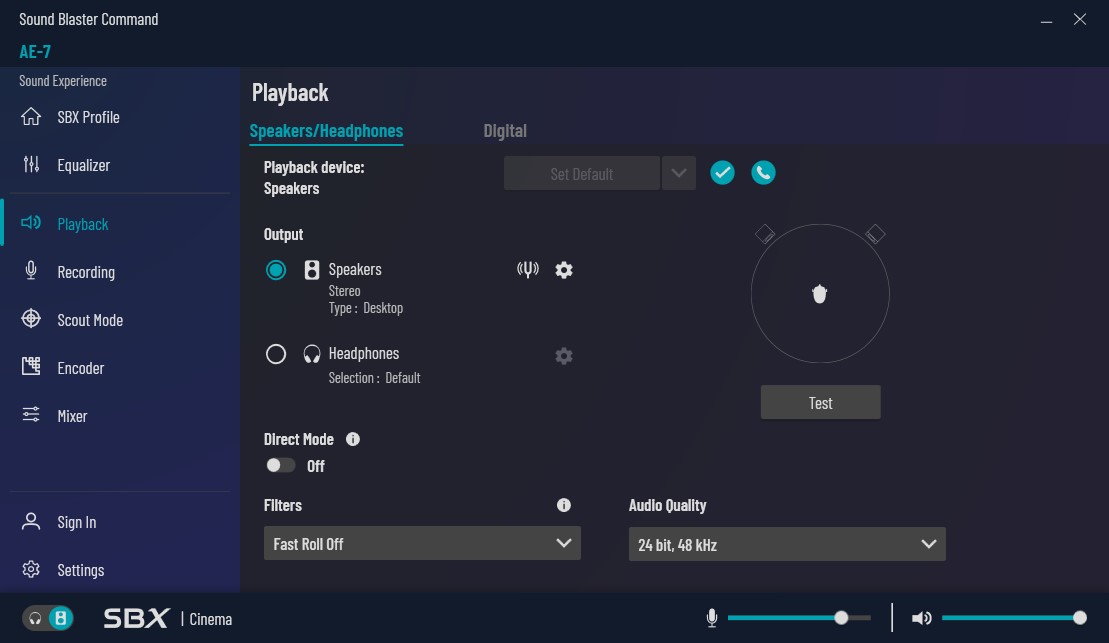Viewport: 1109px width, 643px height.
Task: Adjust the speaker volume slider
Action: click(1014, 618)
